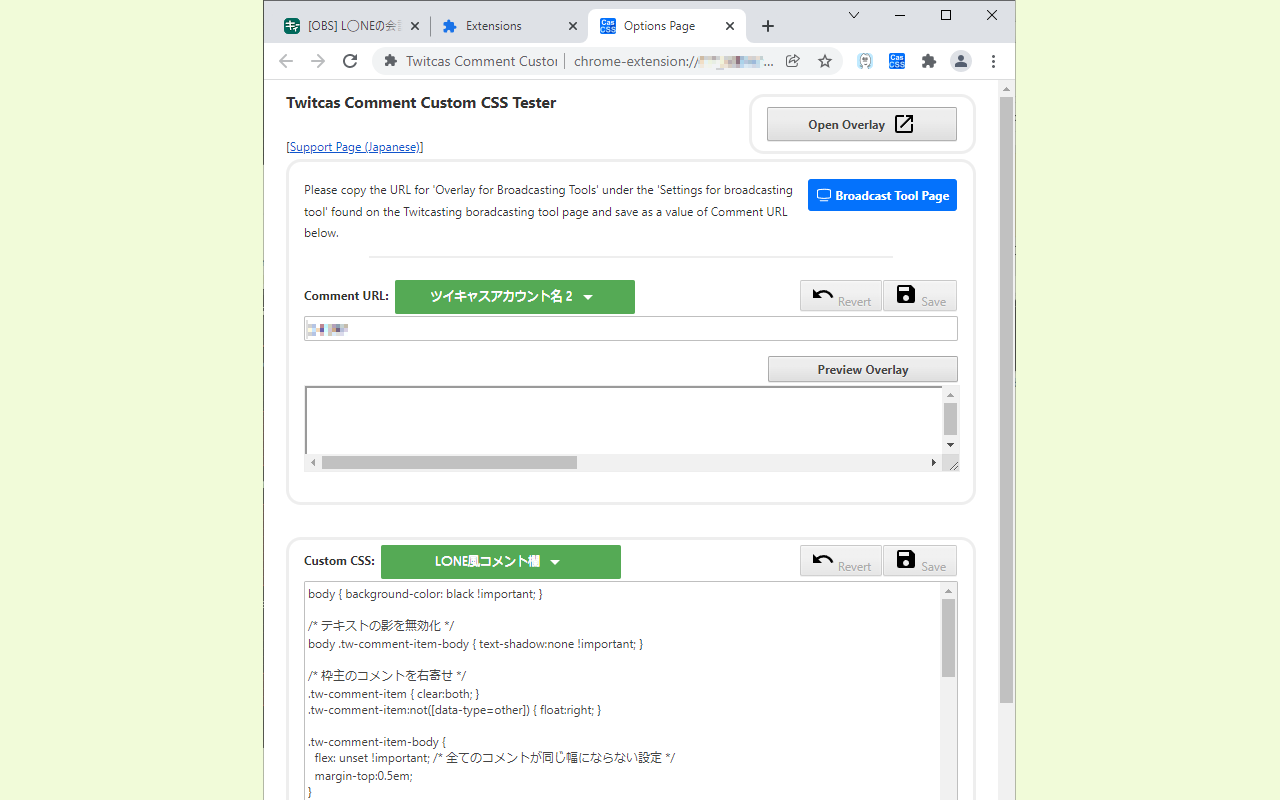Click the CSS editor scrollbar thumb

949,638
